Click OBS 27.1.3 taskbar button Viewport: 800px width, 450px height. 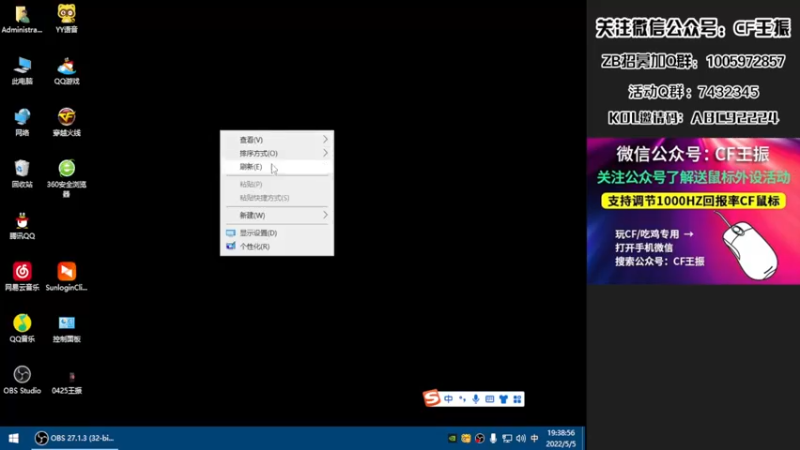pos(74,438)
